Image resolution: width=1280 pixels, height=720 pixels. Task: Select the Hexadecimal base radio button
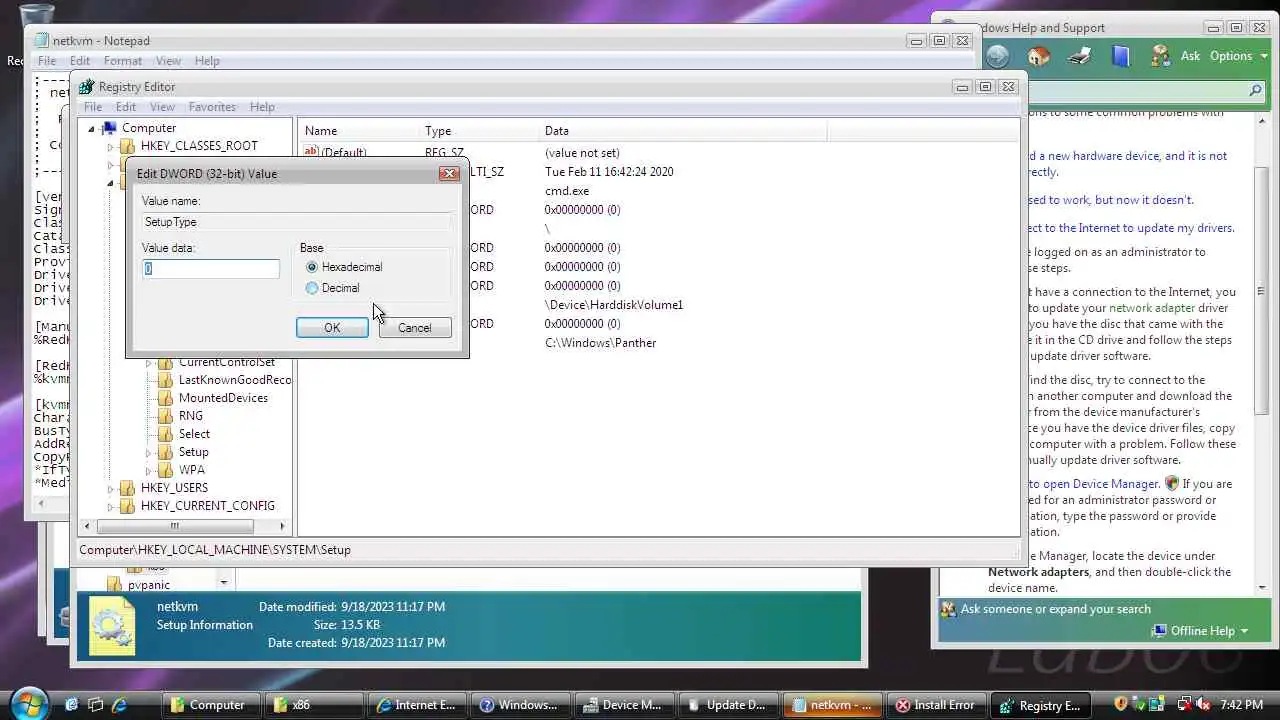(x=312, y=267)
